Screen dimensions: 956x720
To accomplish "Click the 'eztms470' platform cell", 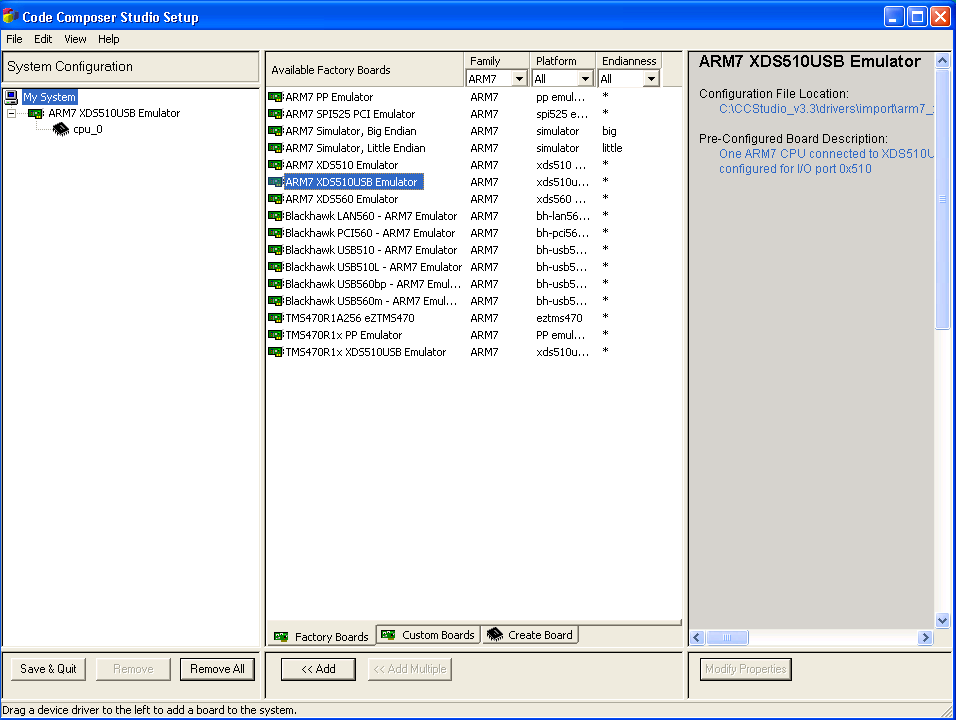I will [x=559, y=318].
